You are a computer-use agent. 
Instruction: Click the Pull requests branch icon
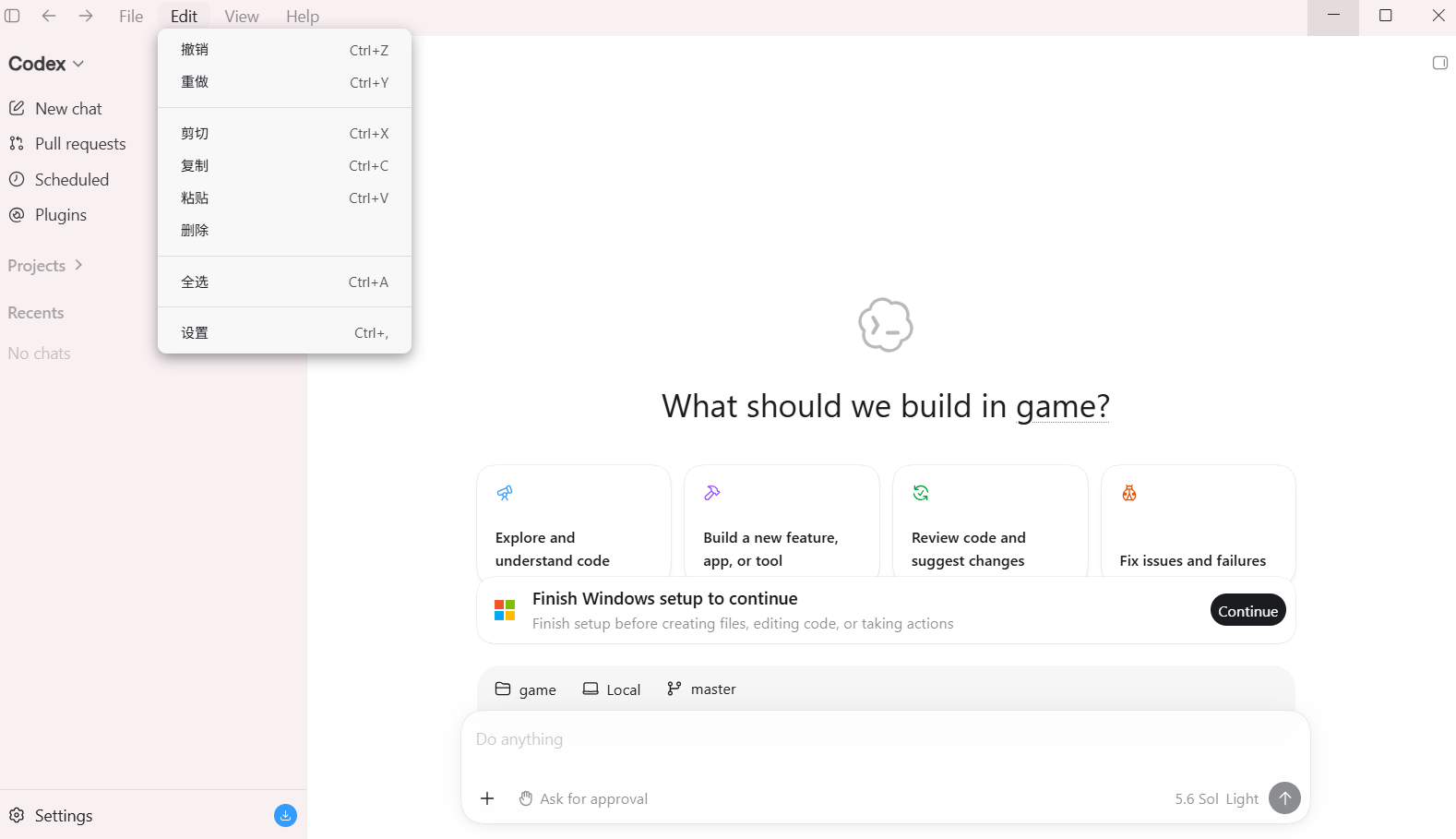click(x=17, y=143)
